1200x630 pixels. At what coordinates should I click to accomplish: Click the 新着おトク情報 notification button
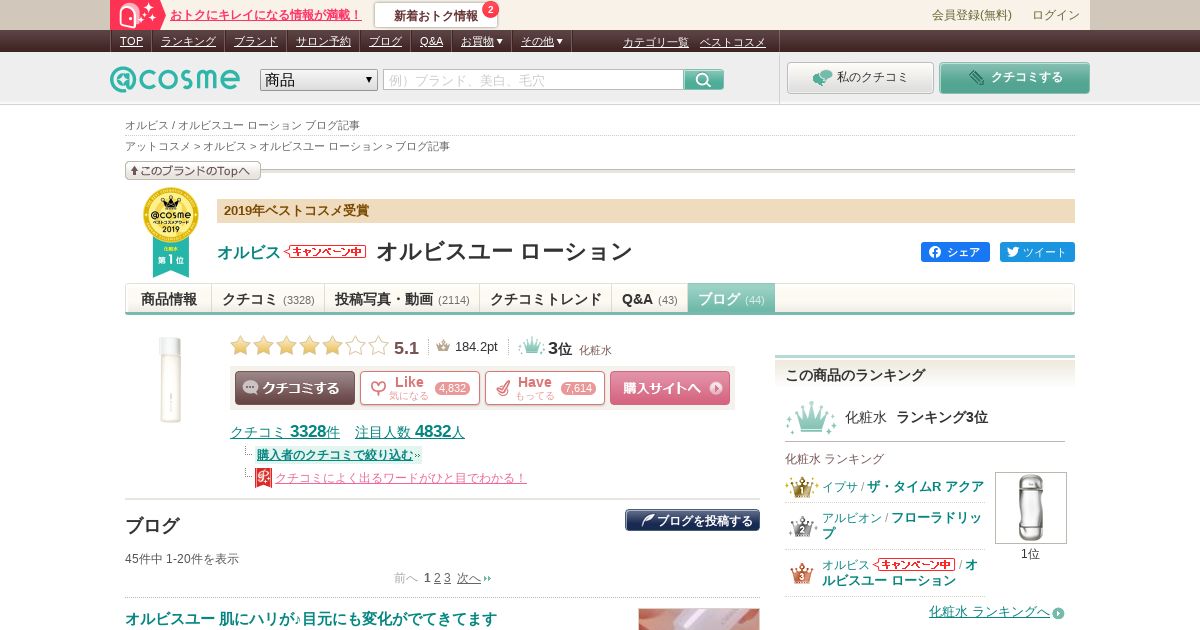436,15
